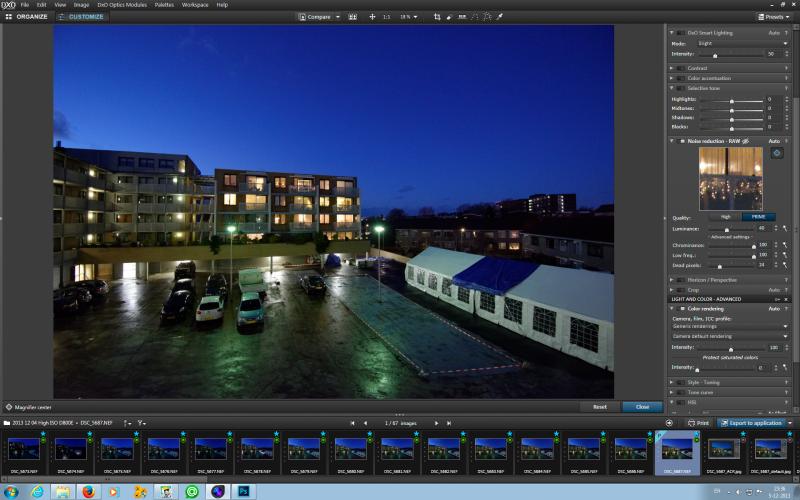Click the Luminance magic wand icon
Screen dimensions: 800x500
point(786,229)
